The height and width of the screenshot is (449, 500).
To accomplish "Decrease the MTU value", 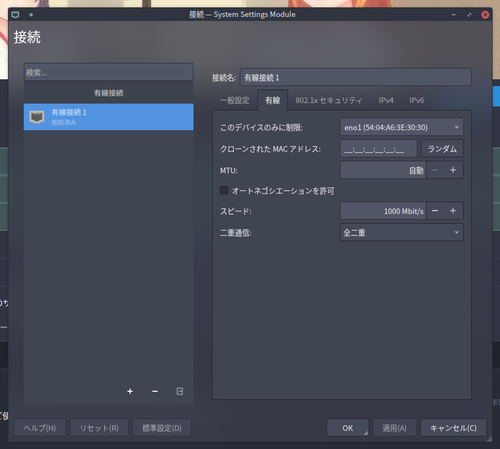I will click(x=435, y=170).
